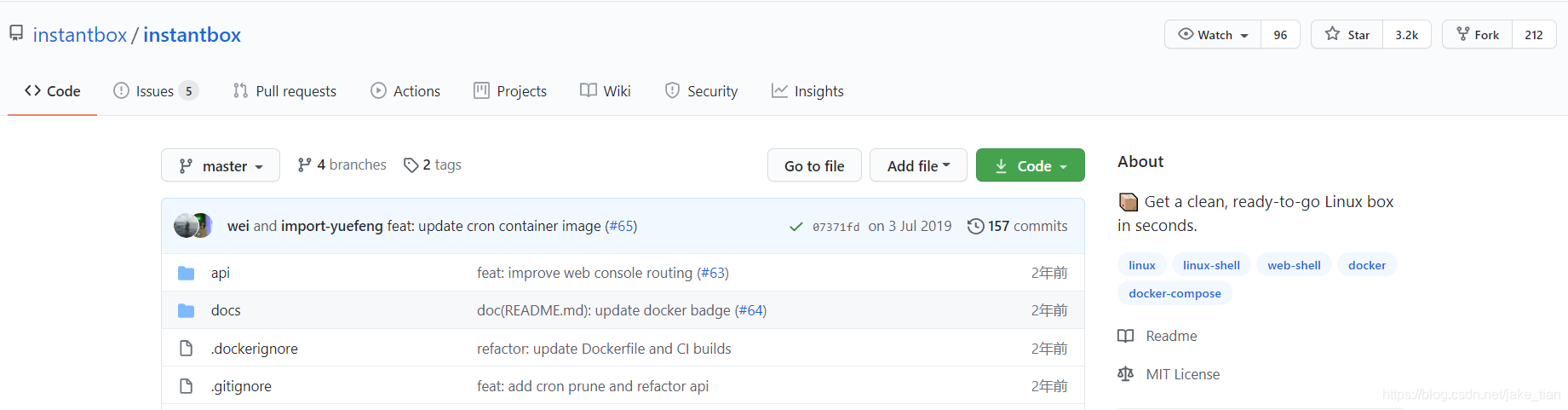Open the green Code download dropdown
Screen dimensions: 1568x410
[x=1030, y=165]
